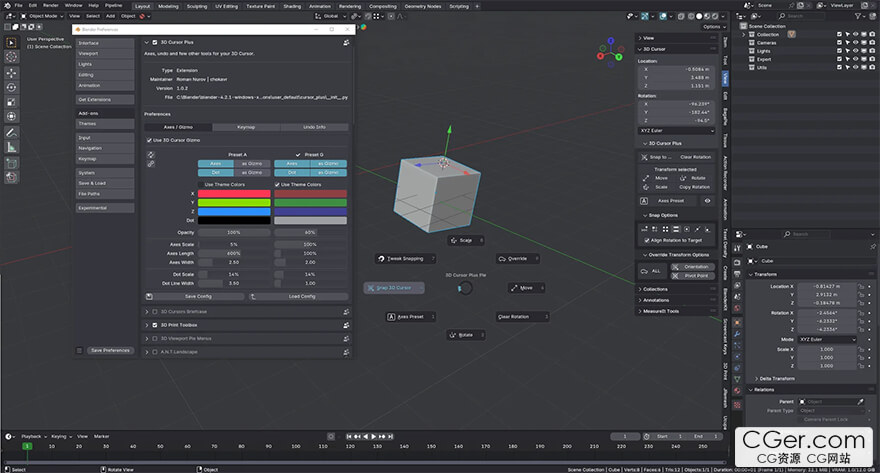
Task: Select the Scale tool in left toolbar
Action: (11, 102)
